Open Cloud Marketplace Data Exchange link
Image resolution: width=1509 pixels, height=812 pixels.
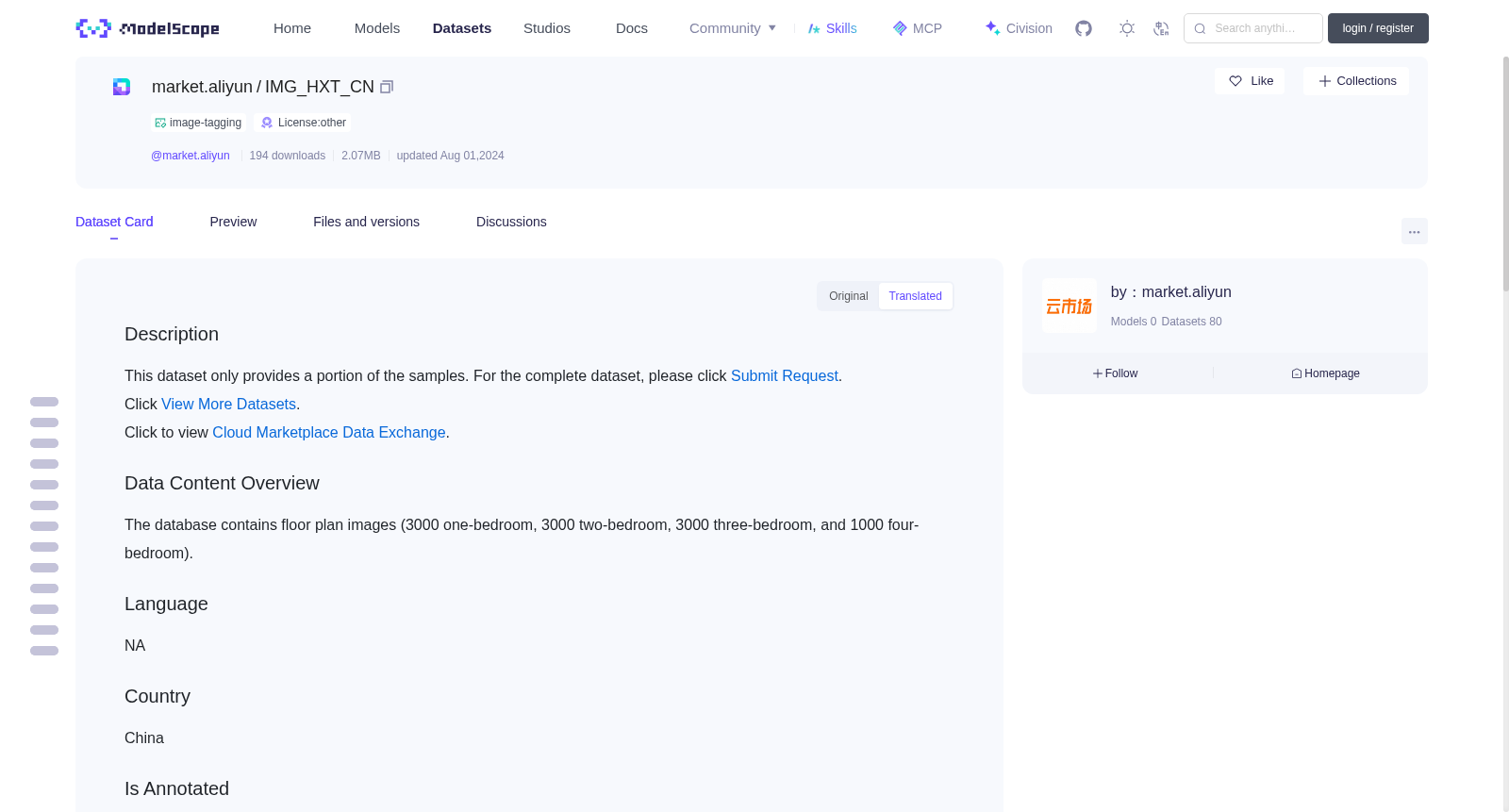pos(329,432)
